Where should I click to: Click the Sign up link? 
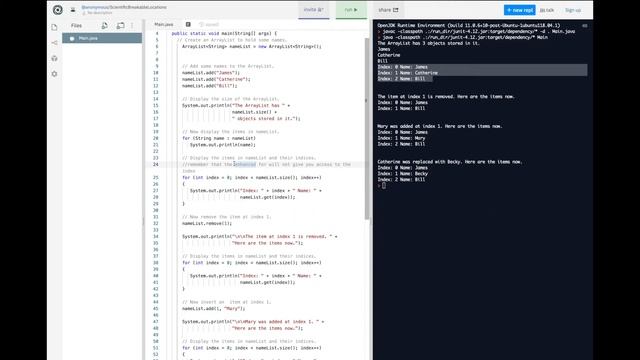pyautogui.click(x=573, y=10)
